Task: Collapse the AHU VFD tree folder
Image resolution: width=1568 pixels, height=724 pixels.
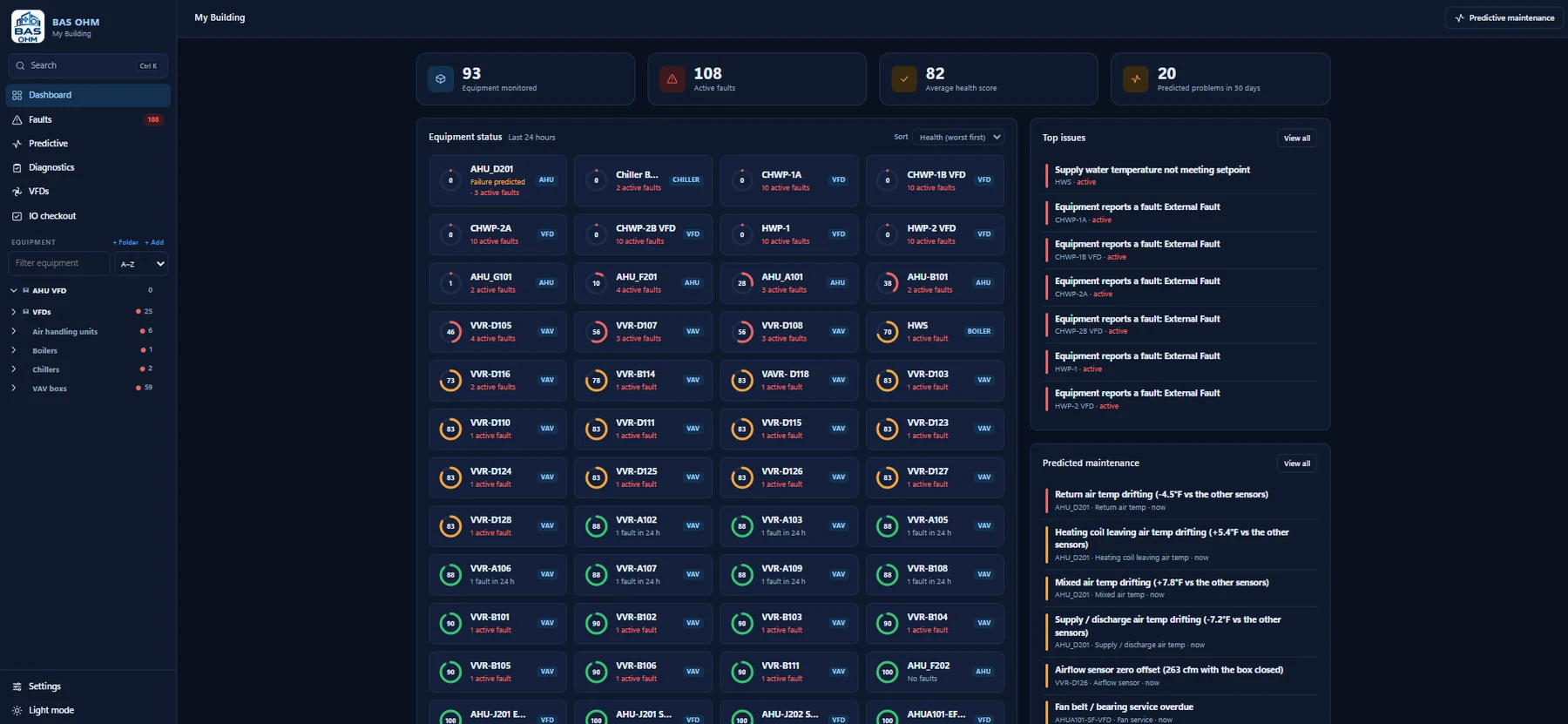Action: point(14,291)
